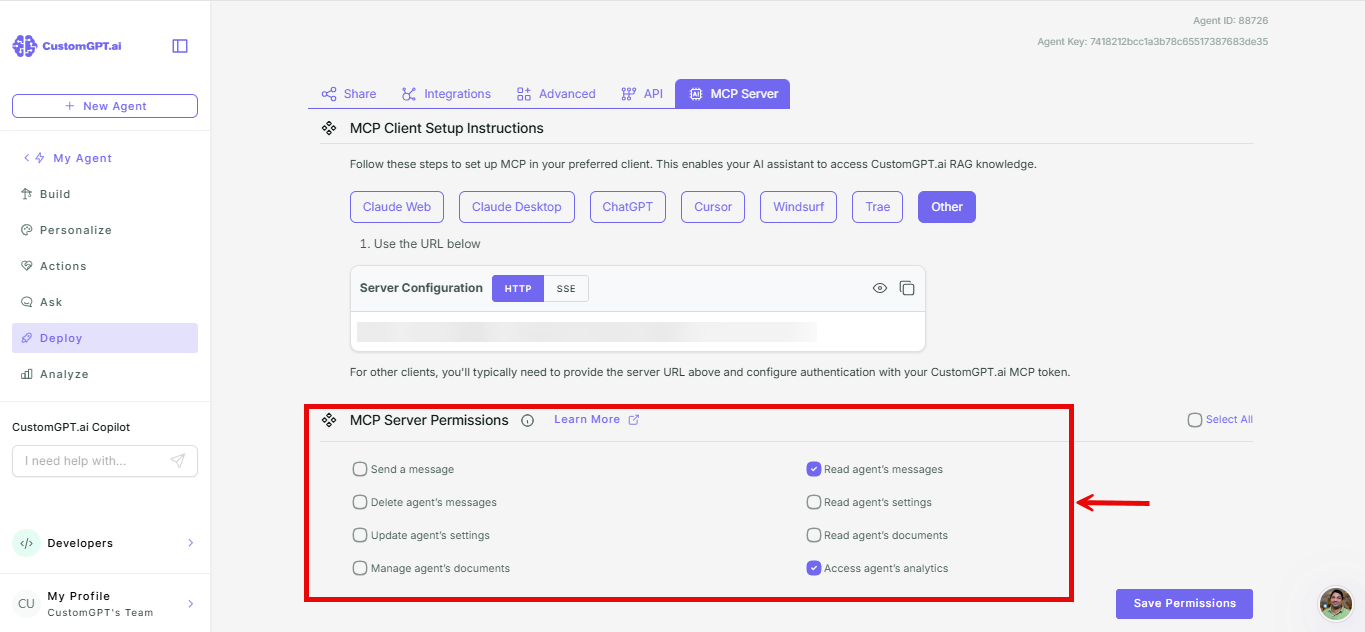Check Update agent's settings permission
The image size is (1365, 632).
(x=360, y=535)
